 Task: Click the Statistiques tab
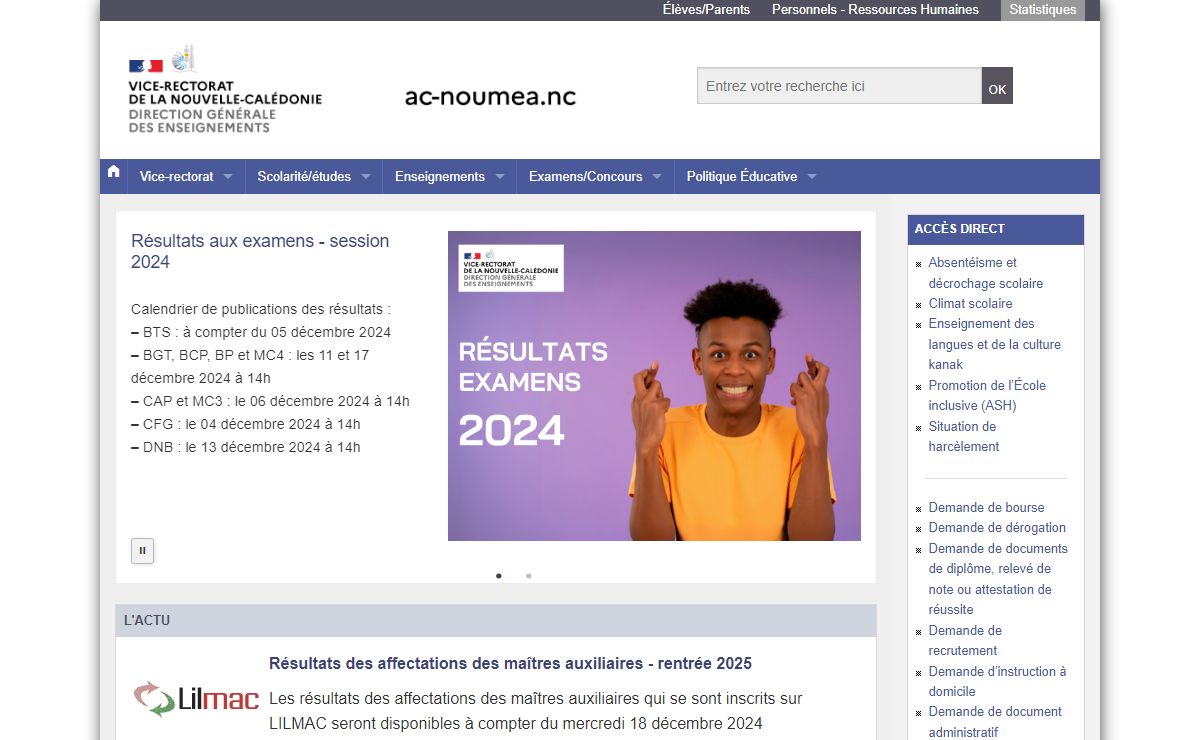[1042, 10]
